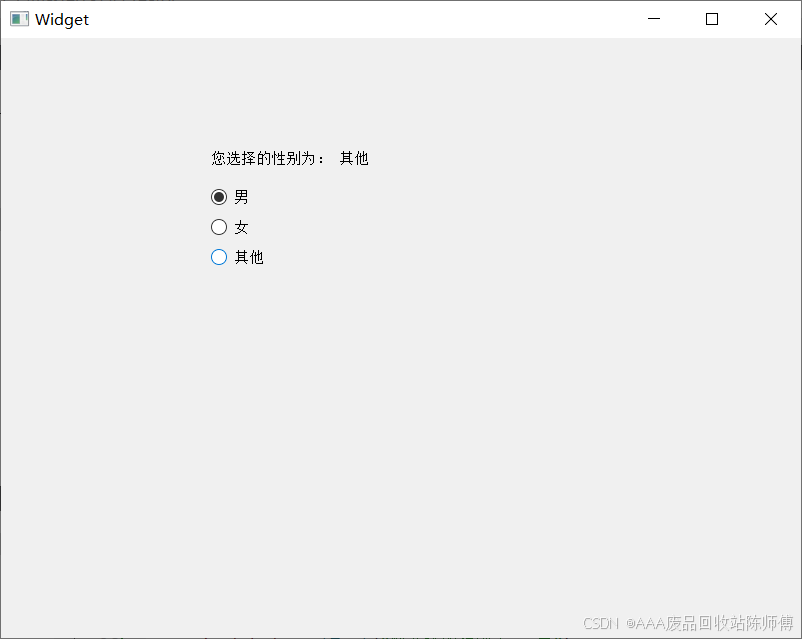This screenshot has width=802, height=639.
Task: Click the Widget title text
Action: coord(62,19)
